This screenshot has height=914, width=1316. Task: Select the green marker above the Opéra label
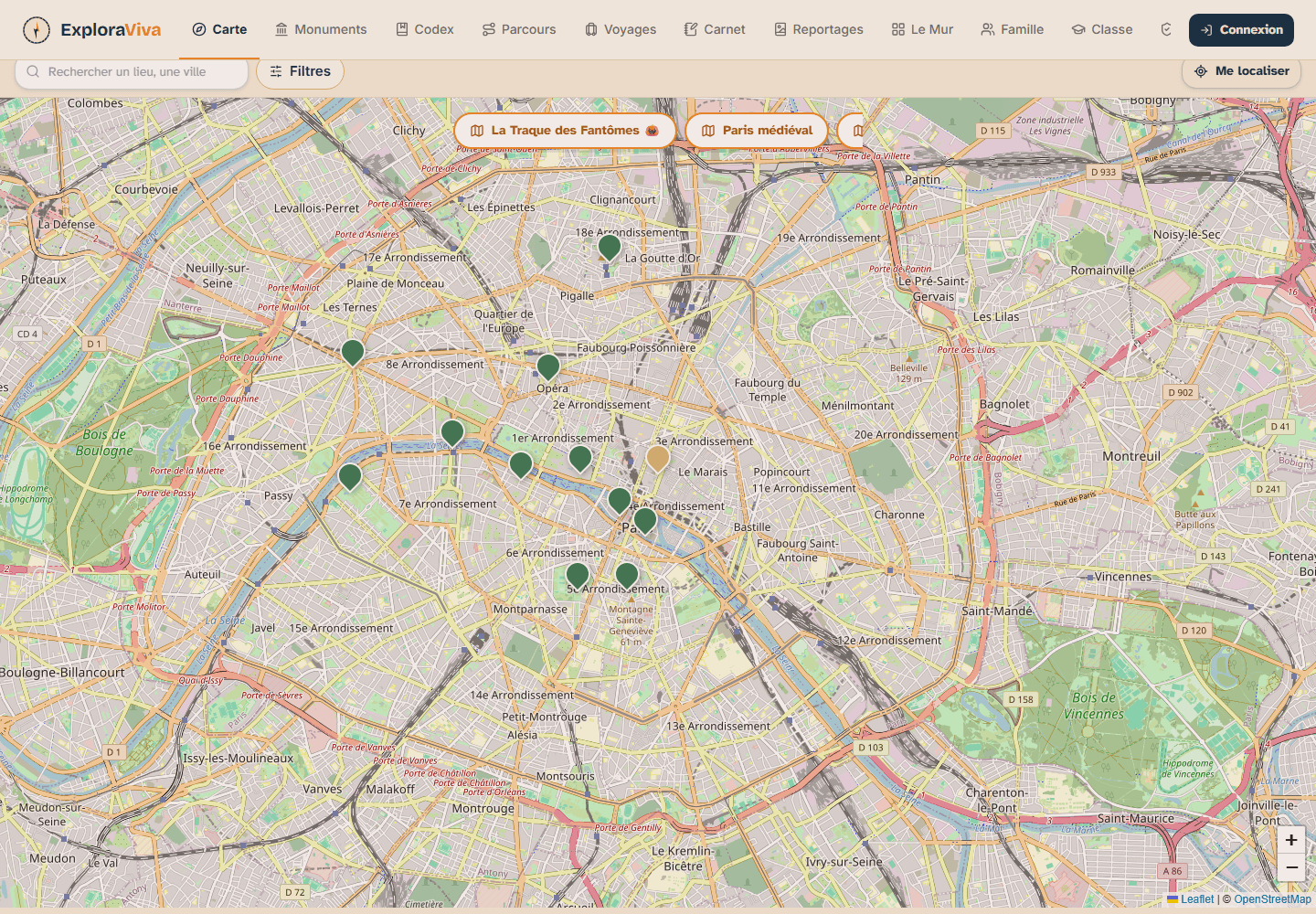coord(548,367)
